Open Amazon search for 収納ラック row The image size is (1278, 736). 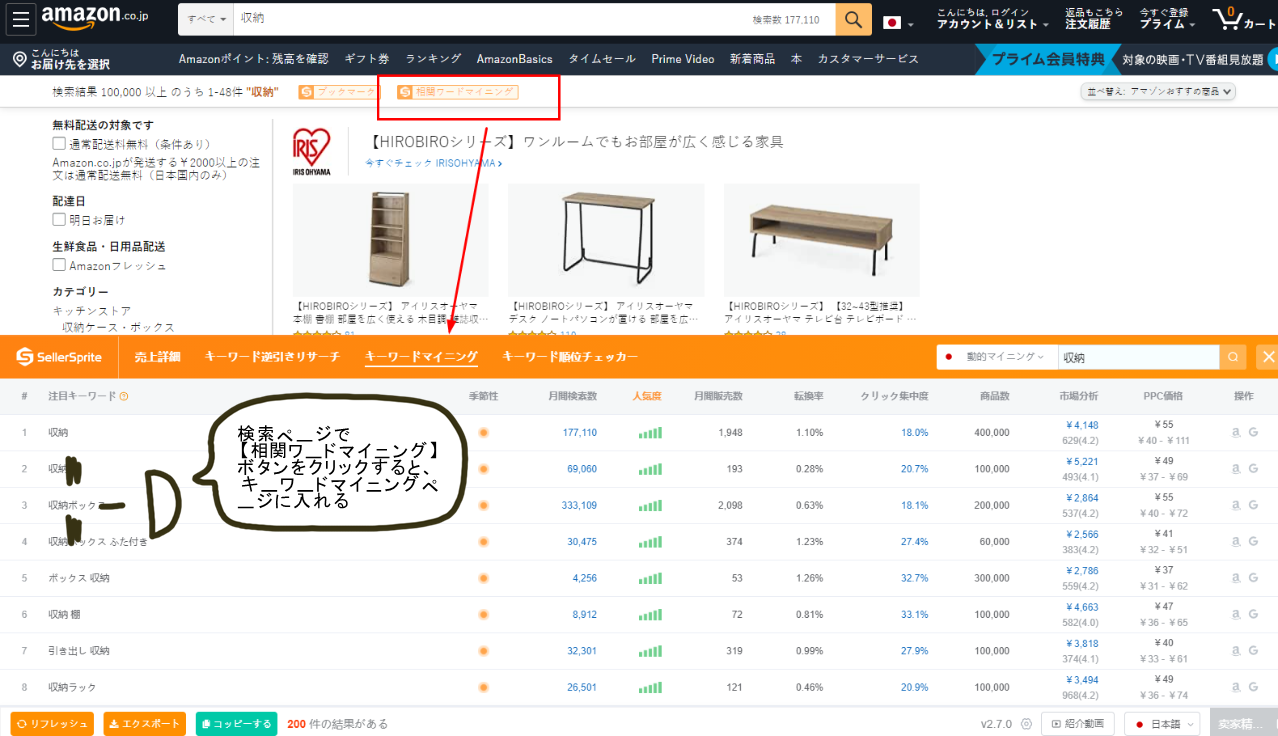(1235, 687)
